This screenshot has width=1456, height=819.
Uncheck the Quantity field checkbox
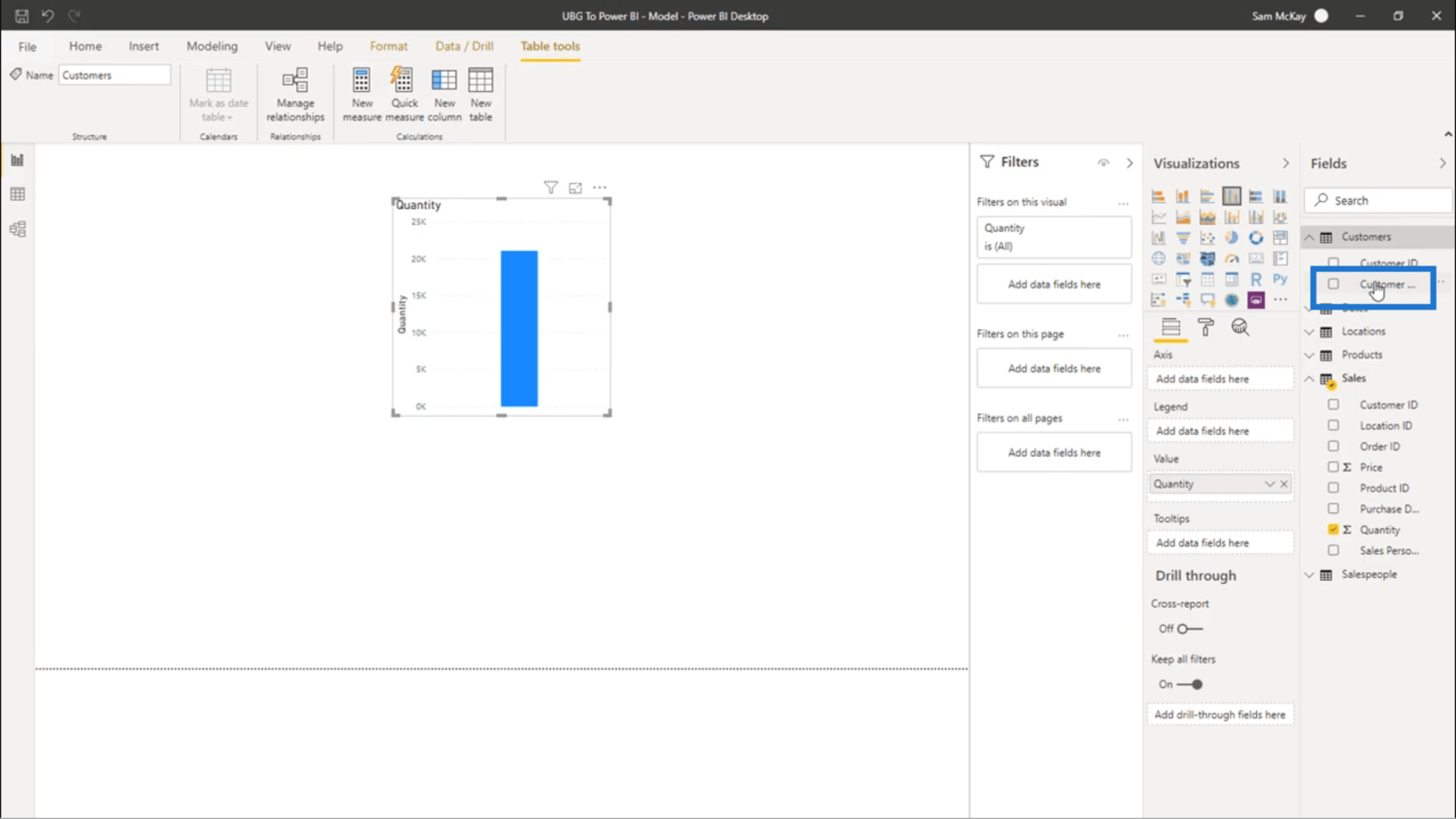(x=1333, y=530)
